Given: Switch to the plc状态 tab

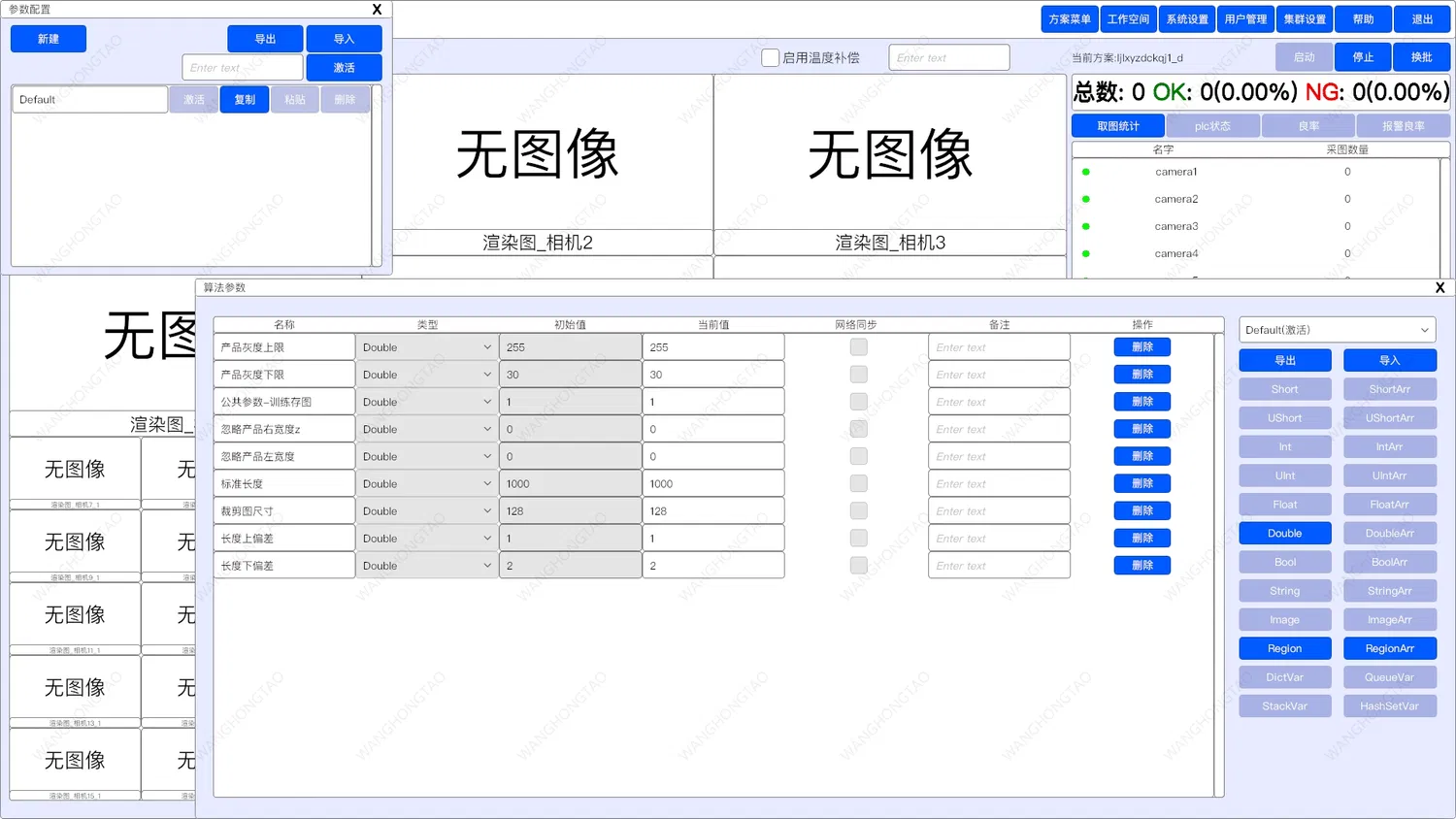Looking at the screenshot, I should (1212, 126).
